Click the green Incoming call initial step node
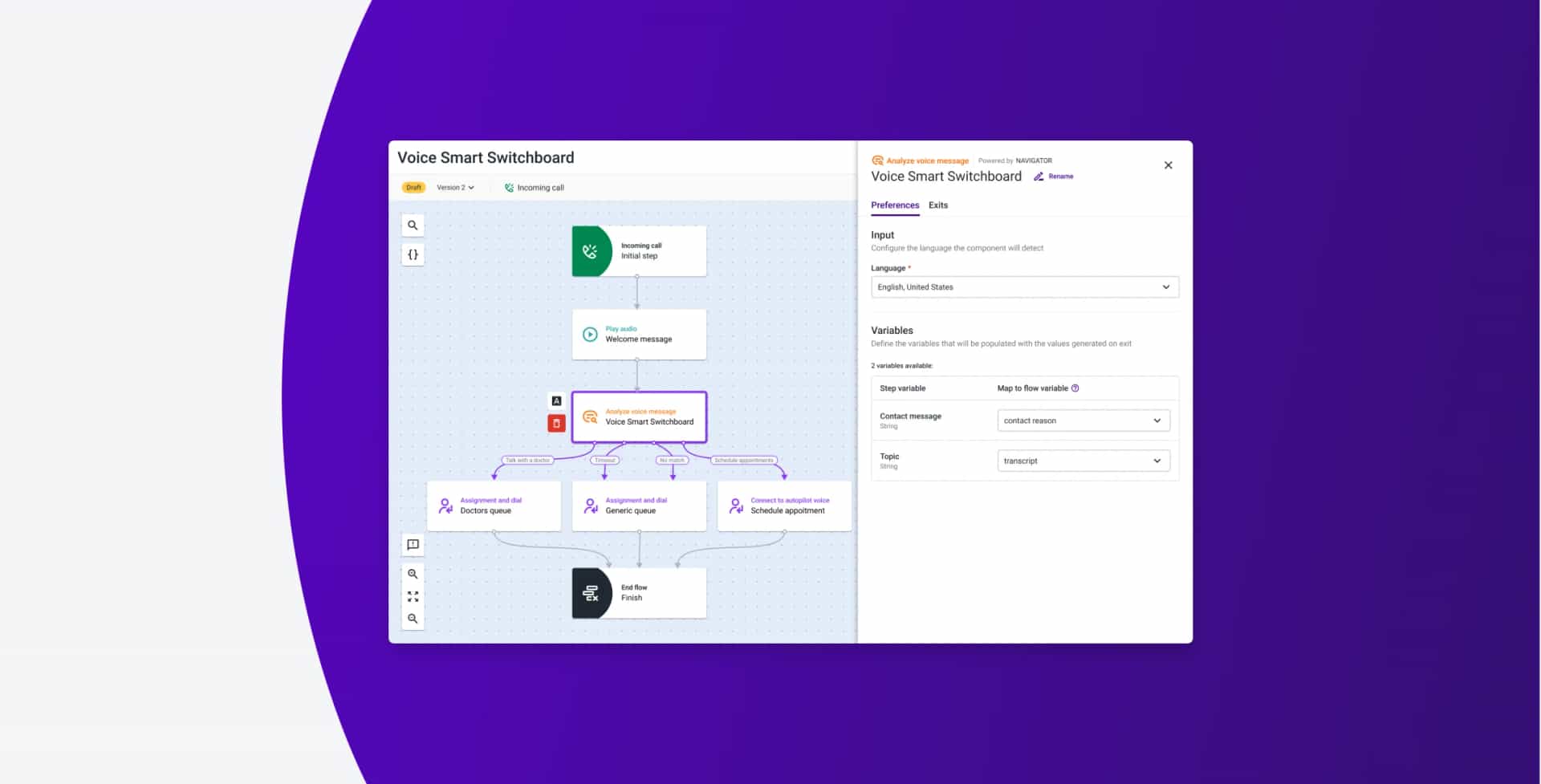1541x784 pixels. click(639, 250)
